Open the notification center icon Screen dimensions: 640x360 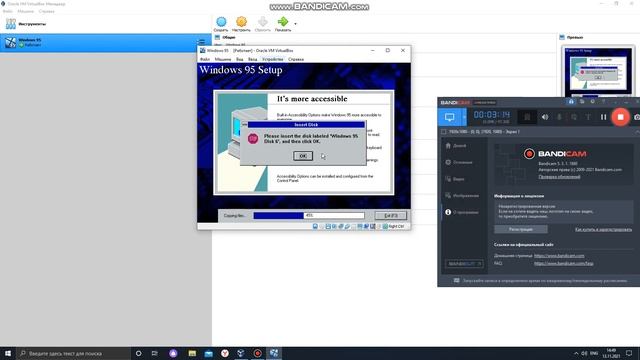click(629, 353)
